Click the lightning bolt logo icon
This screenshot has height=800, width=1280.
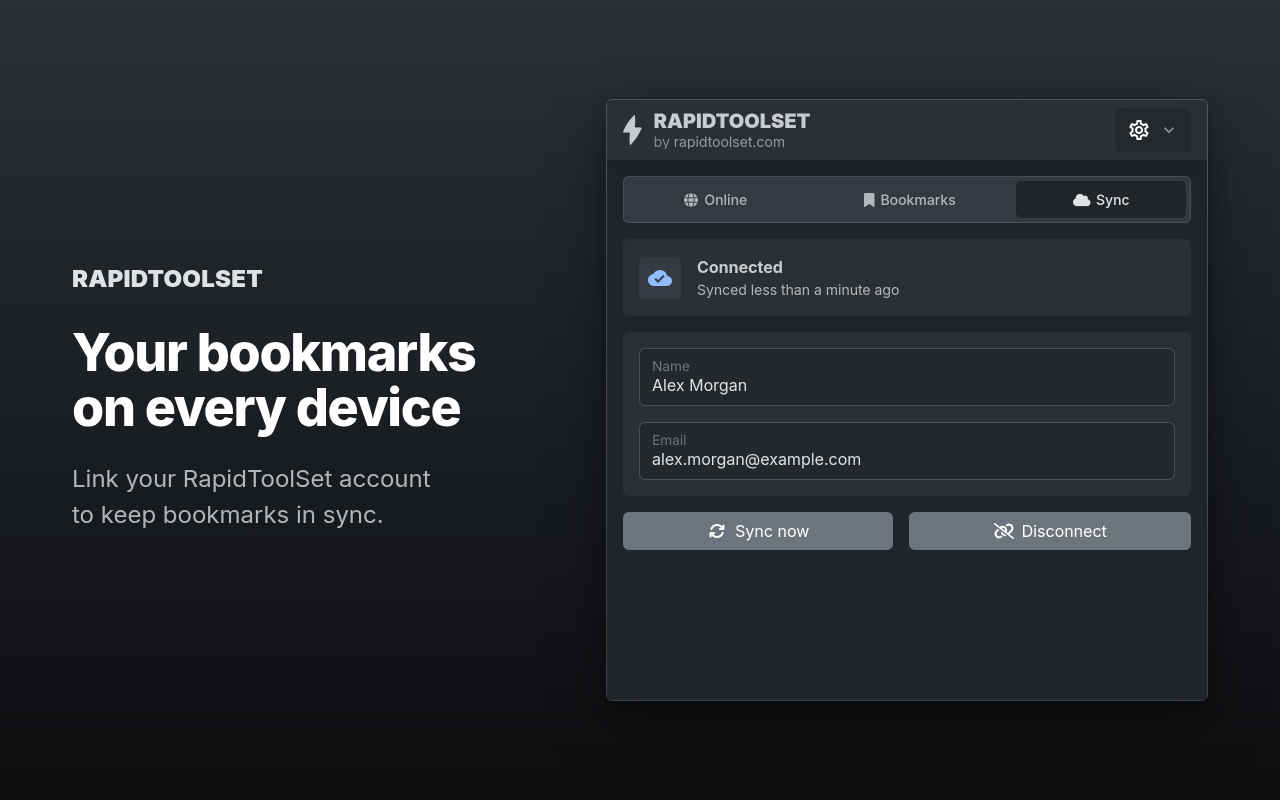(x=632, y=130)
